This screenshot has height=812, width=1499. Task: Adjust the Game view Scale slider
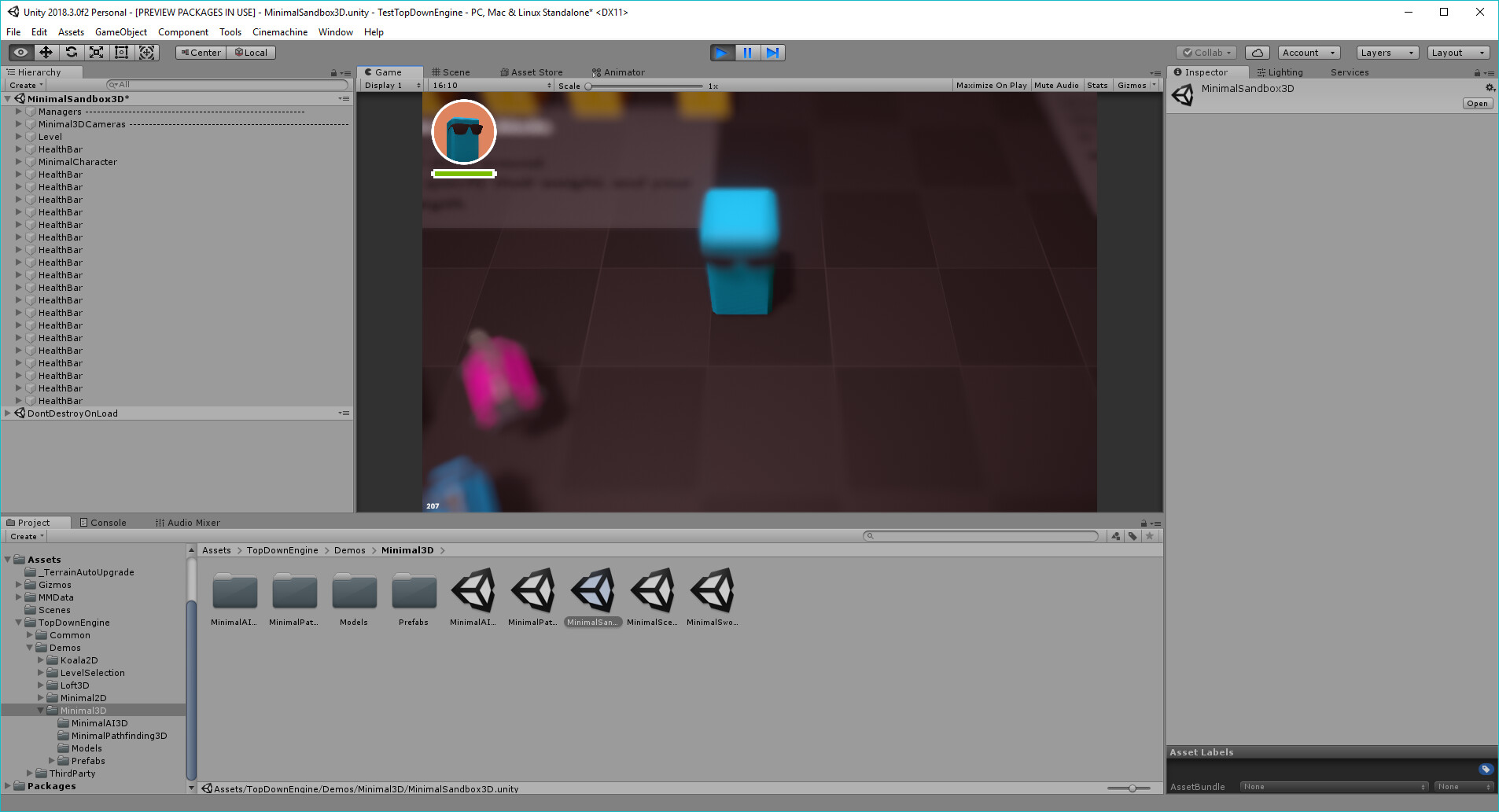[x=644, y=86]
